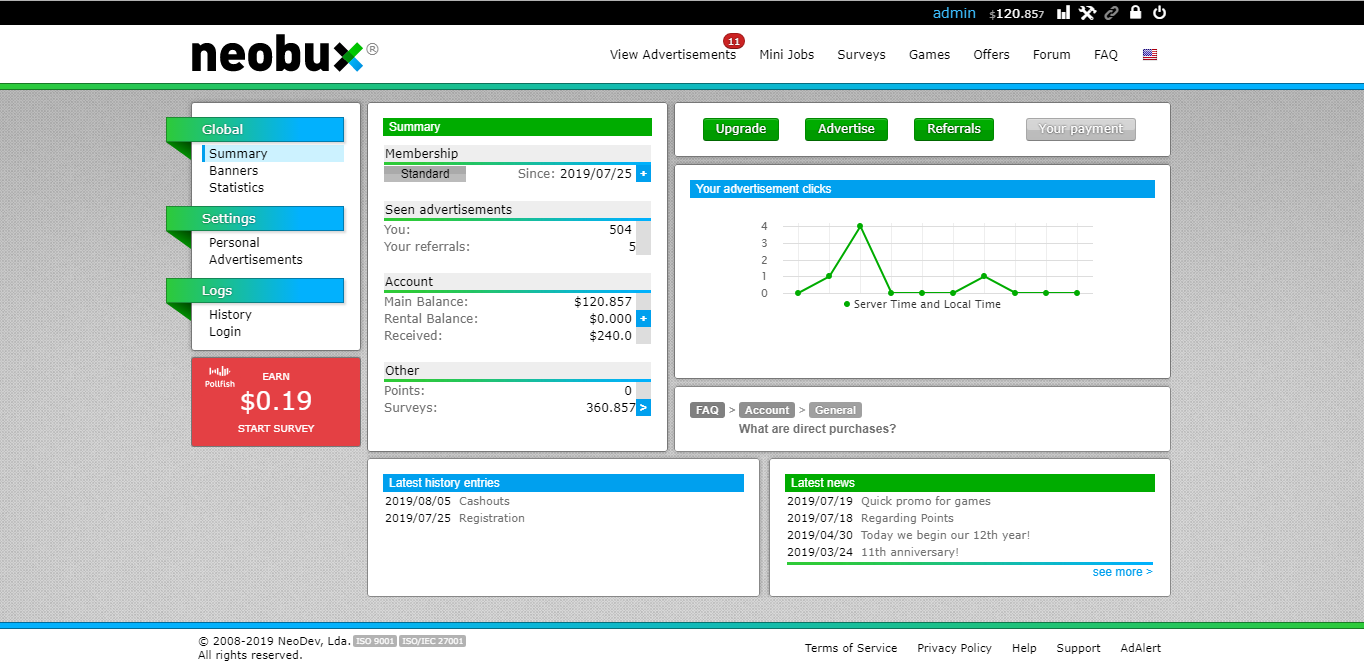
Task: Open the Help footer link
Action: pos(1024,648)
